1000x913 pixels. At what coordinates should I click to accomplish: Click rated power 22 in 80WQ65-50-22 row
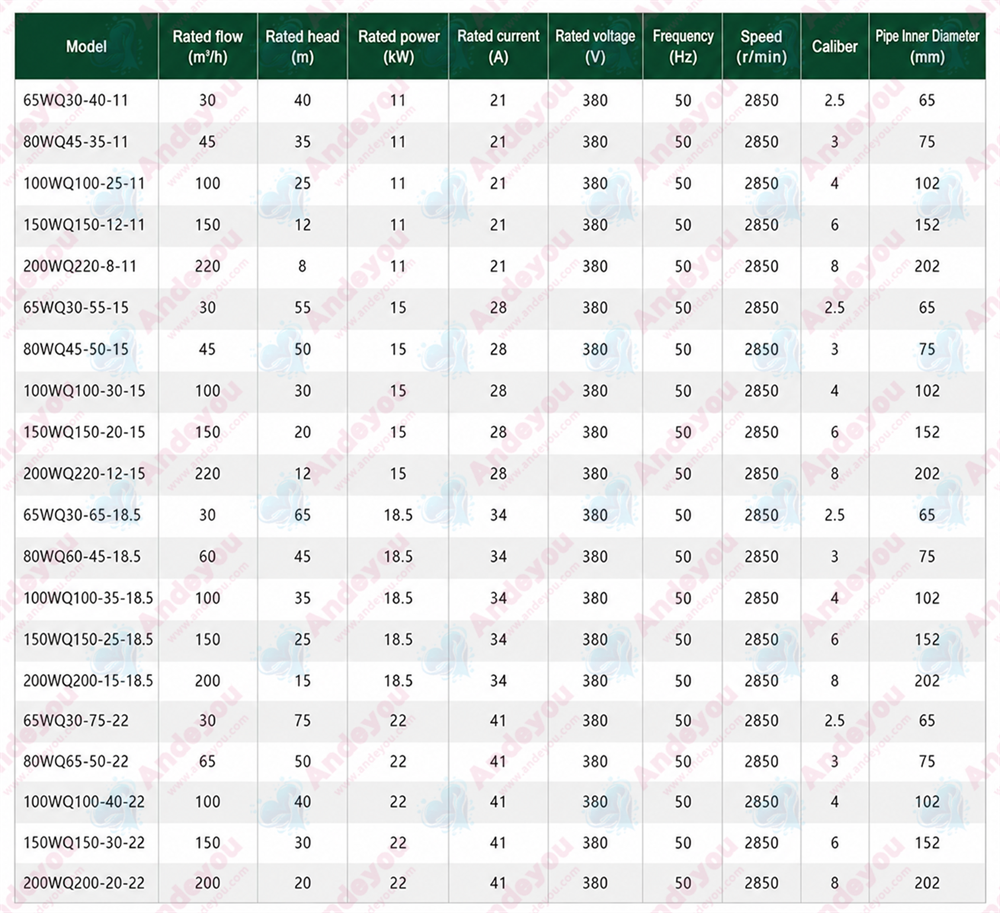(398, 761)
